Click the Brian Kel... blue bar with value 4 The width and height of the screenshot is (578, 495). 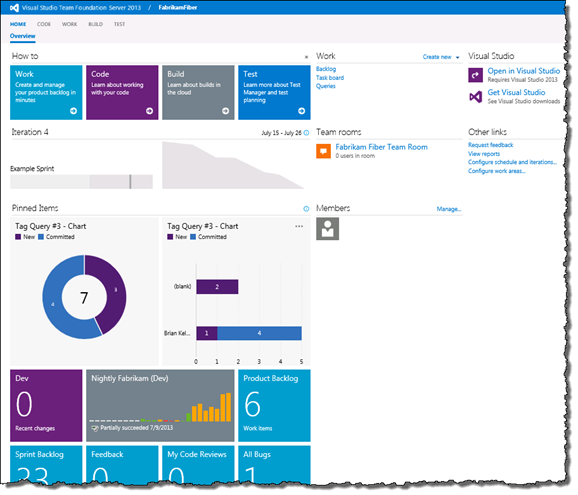[260, 334]
